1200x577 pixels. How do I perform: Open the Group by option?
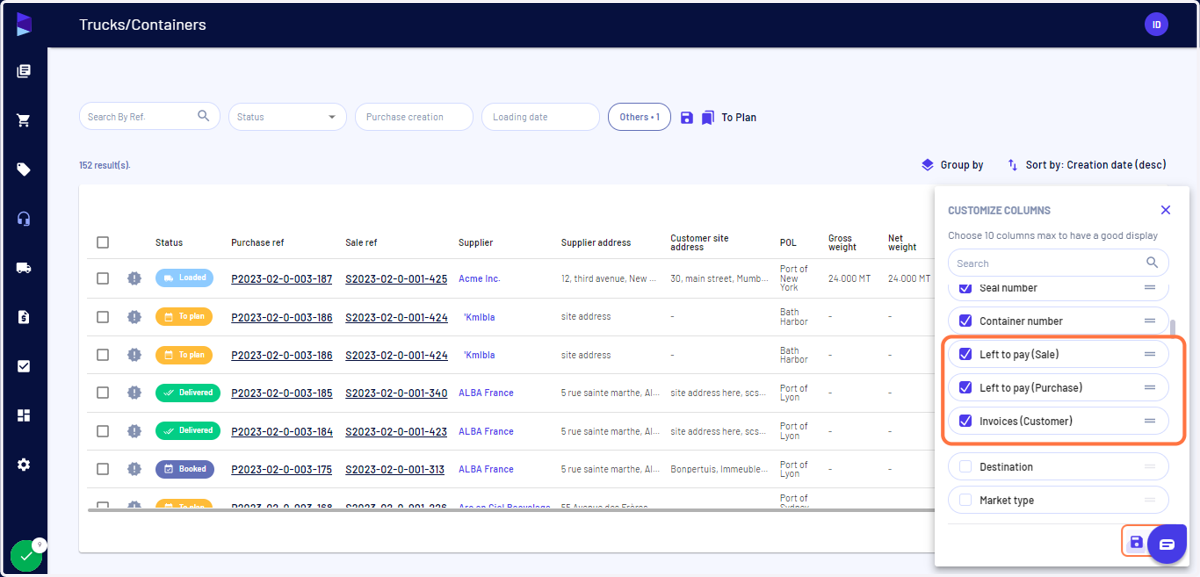(952, 165)
